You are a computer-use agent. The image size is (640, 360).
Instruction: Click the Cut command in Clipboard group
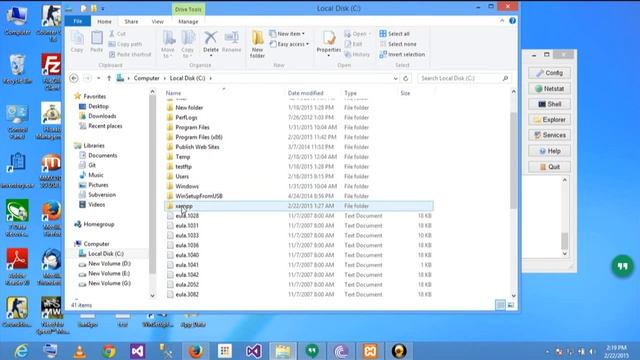[x=117, y=34]
